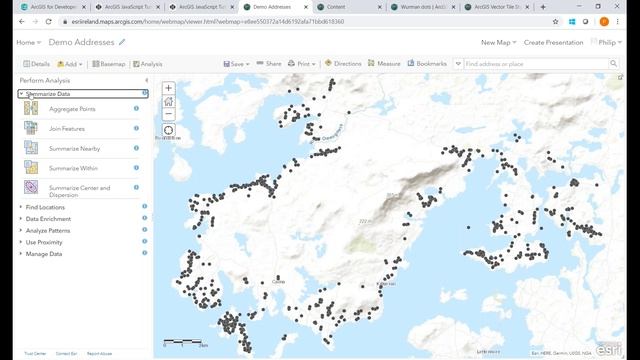Screen dimensions: 640x360
Task: Click the browser address bar URL
Action: 208,22
